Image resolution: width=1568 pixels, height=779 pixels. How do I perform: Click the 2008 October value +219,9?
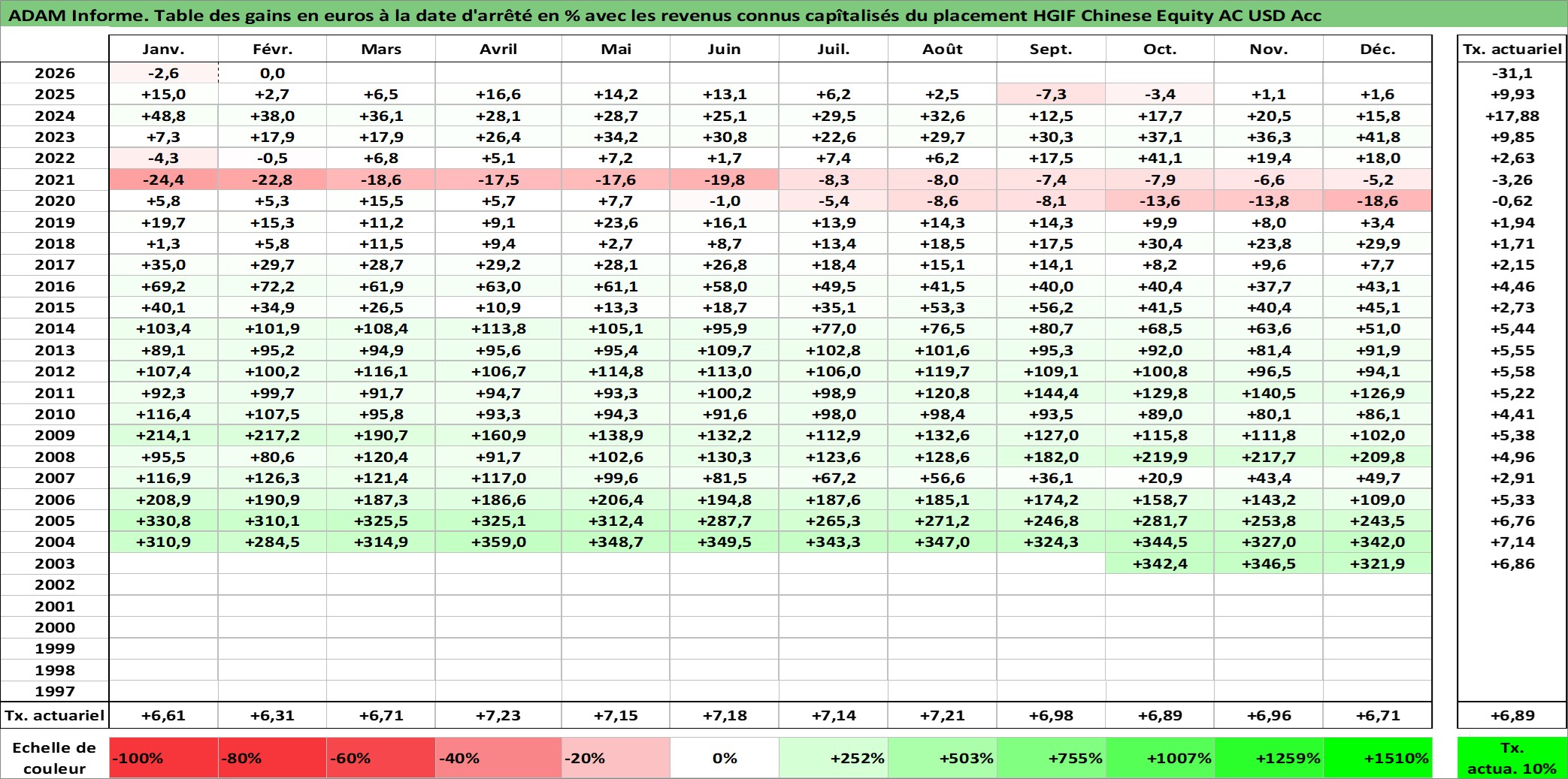[x=1160, y=457]
